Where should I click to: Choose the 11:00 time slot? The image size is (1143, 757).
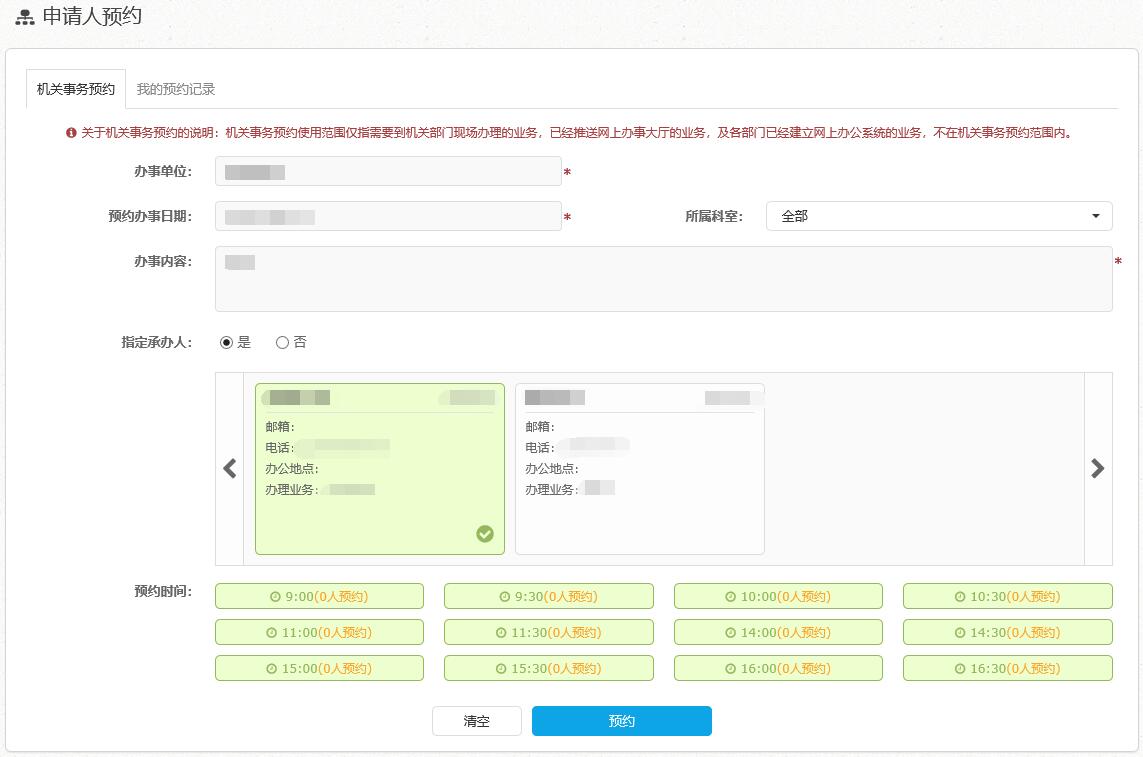coord(319,632)
